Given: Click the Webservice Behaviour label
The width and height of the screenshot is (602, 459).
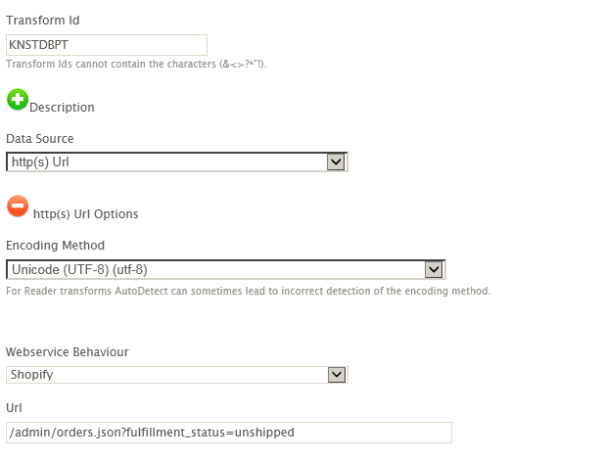Looking at the screenshot, I should click(x=67, y=352).
